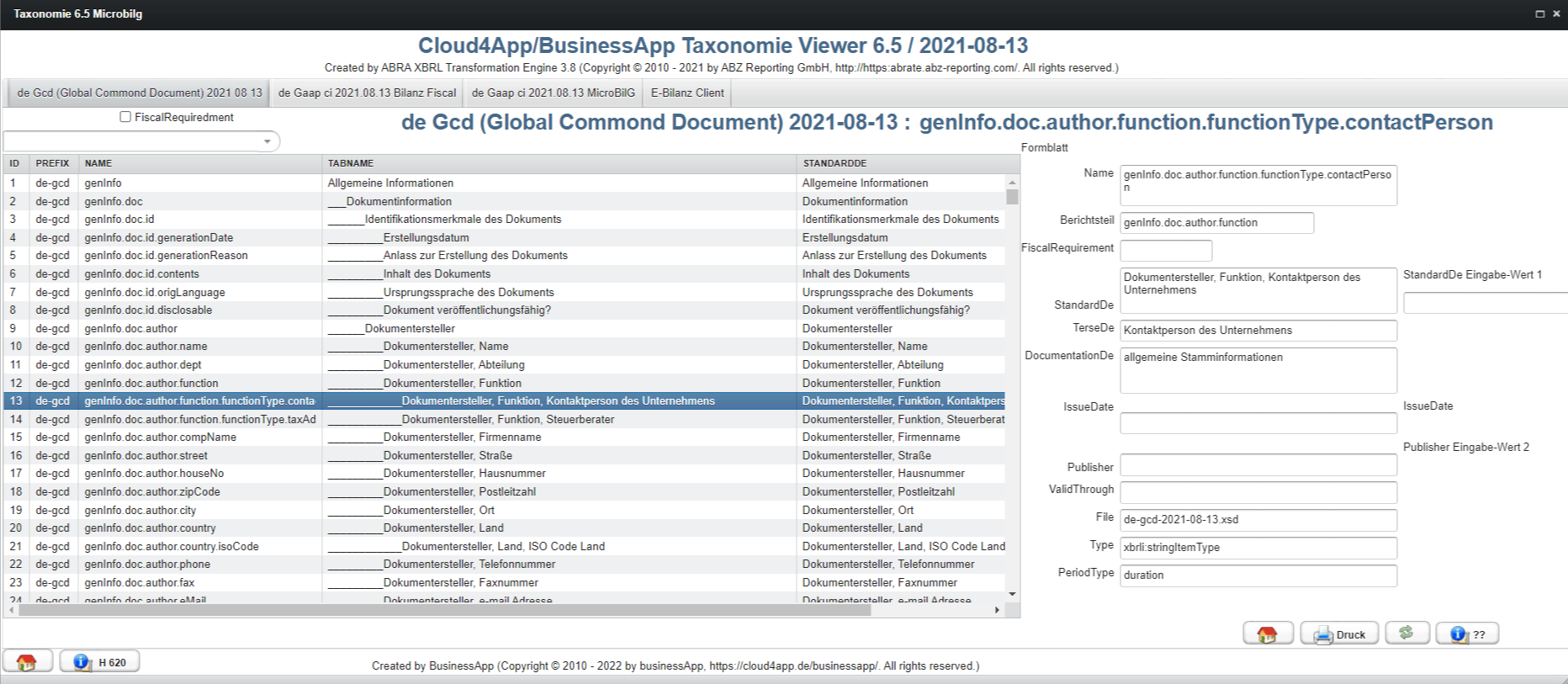Toggle the FiscalRequiredment checkbox

point(125,117)
